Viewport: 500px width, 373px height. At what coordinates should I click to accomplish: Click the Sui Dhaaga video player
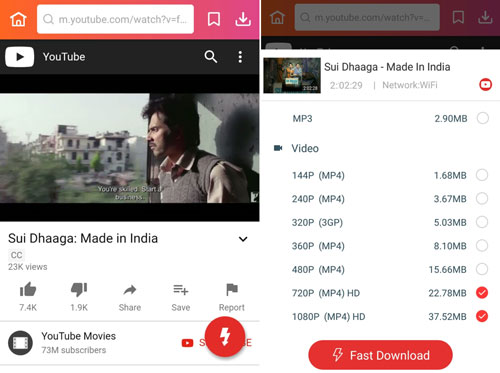[x=130, y=148]
